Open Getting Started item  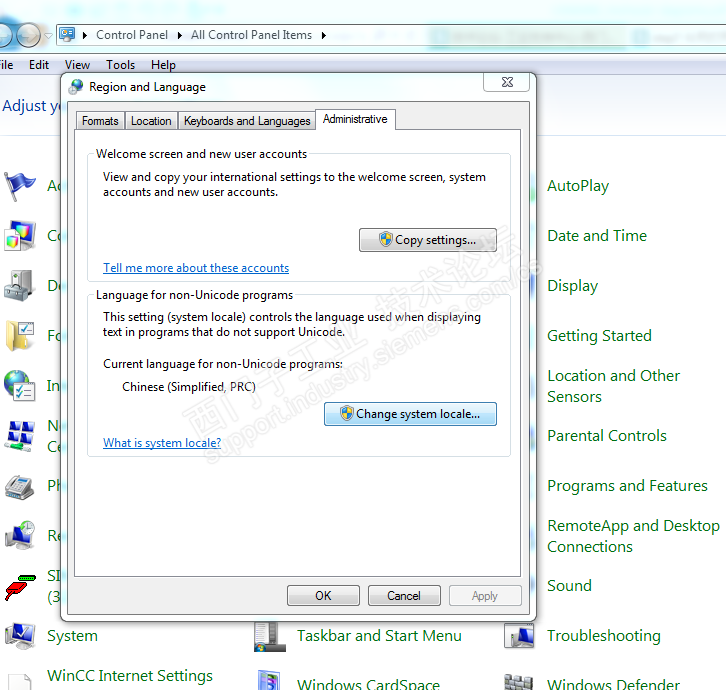coord(599,336)
